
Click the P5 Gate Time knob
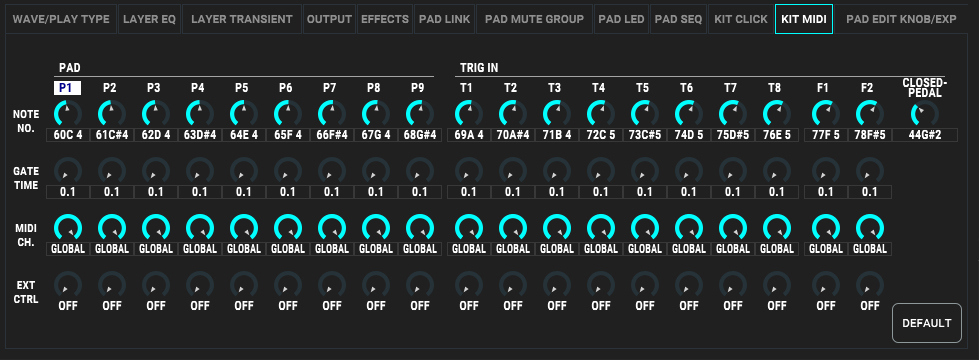244,170
